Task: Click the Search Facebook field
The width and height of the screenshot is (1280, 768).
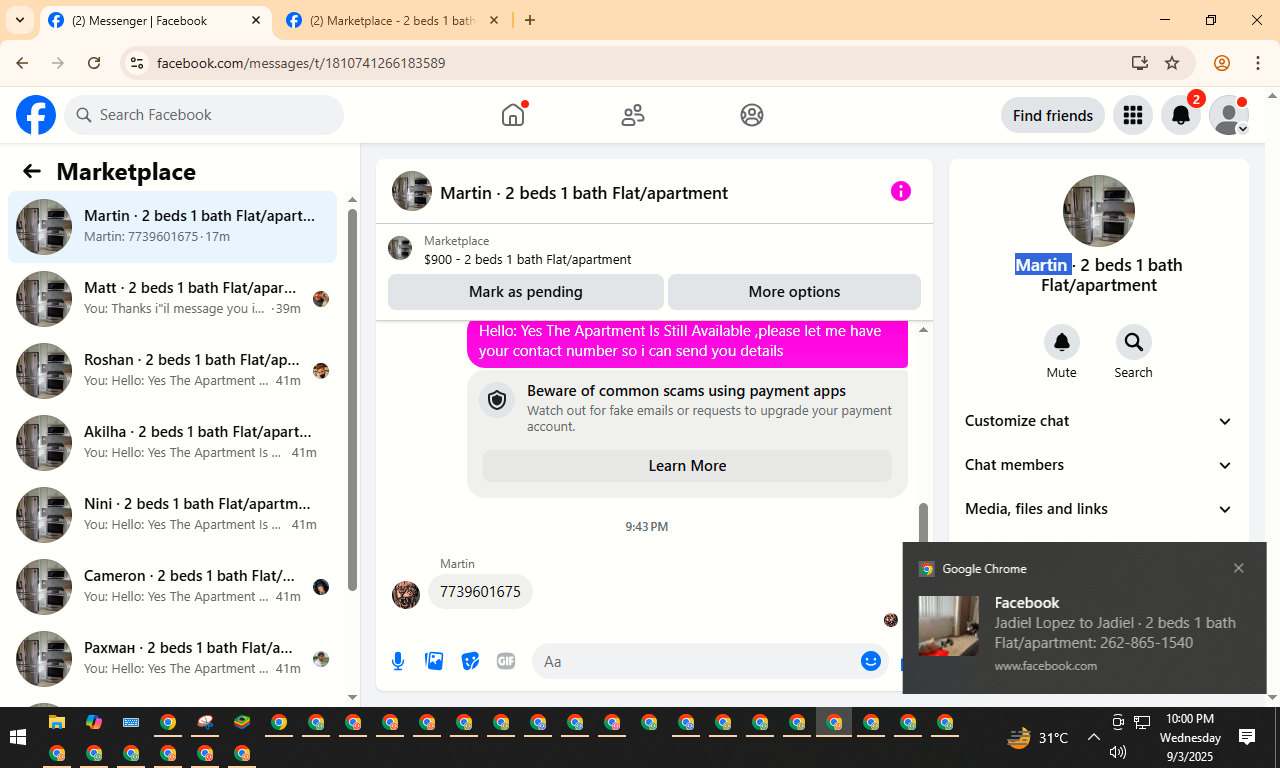Action: [204, 115]
